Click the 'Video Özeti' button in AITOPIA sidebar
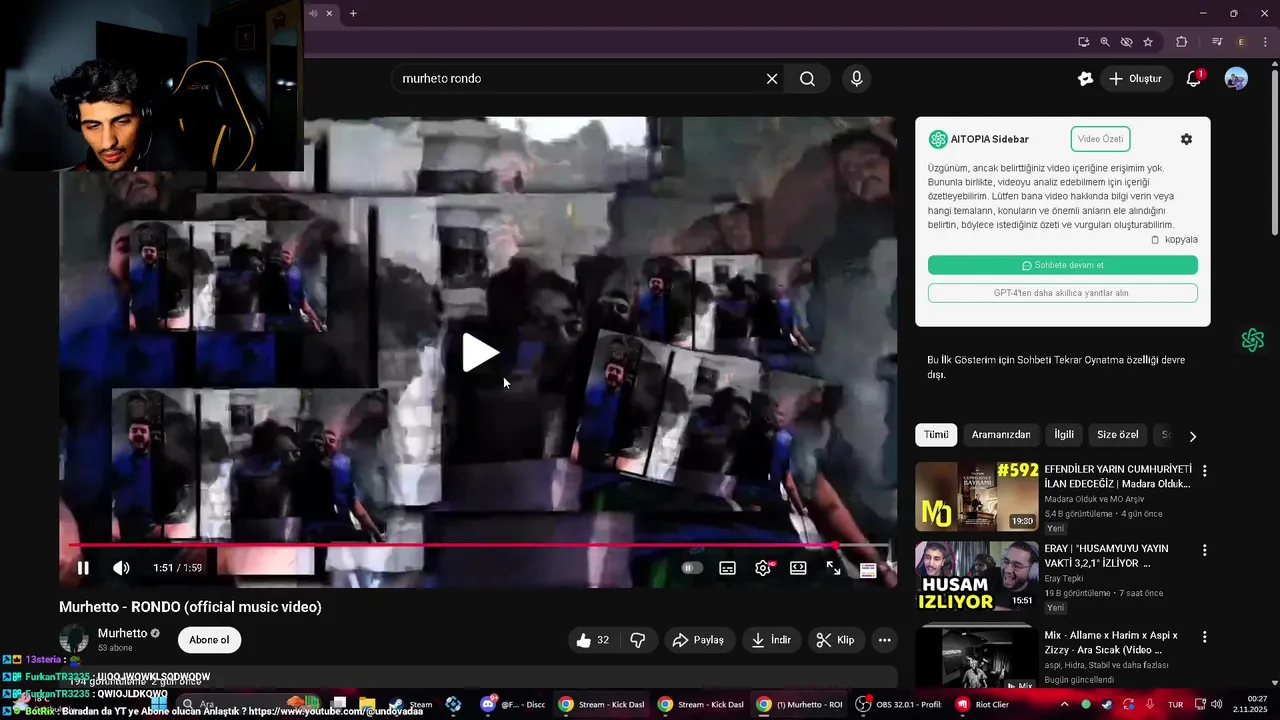1280x720 pixels. point(1100,139)
